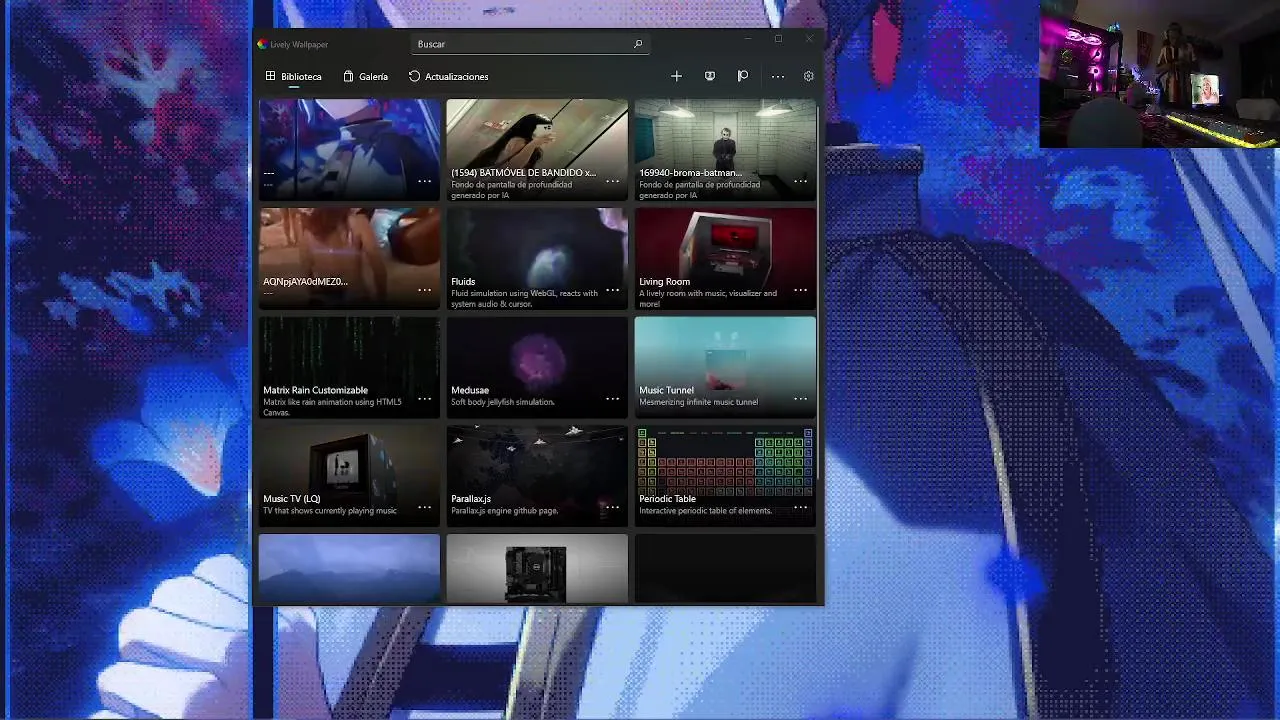
Task: Open three-dot menu on Fluids card
Action: (613, 290)
